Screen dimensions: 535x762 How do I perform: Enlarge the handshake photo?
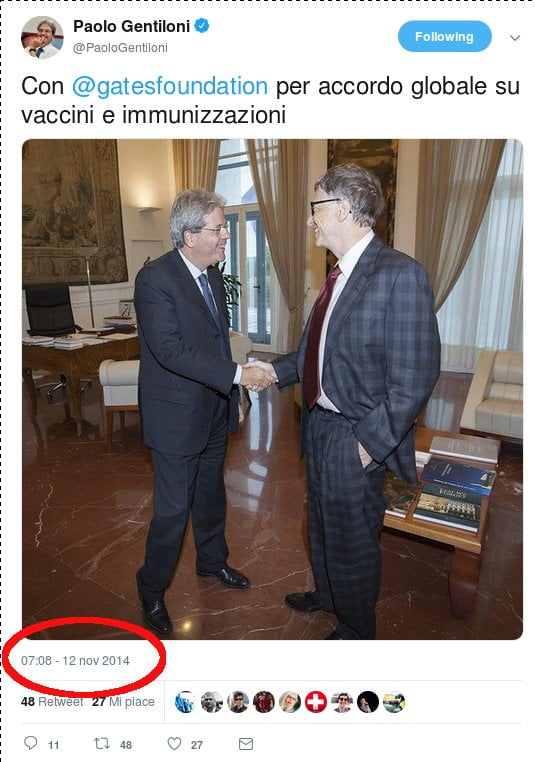(272, 389)
